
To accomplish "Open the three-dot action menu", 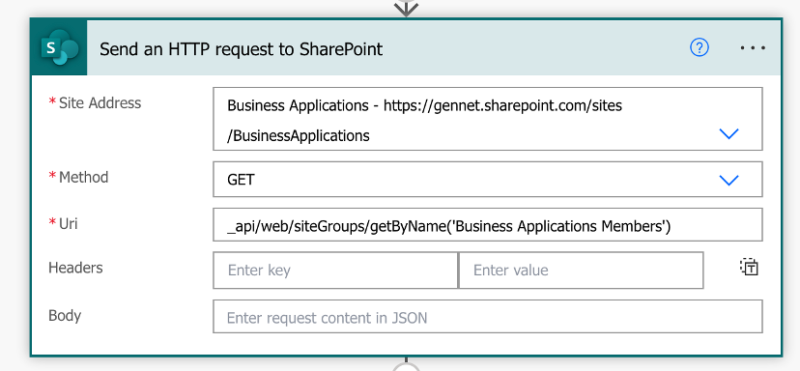I will [x=753, y=48].
